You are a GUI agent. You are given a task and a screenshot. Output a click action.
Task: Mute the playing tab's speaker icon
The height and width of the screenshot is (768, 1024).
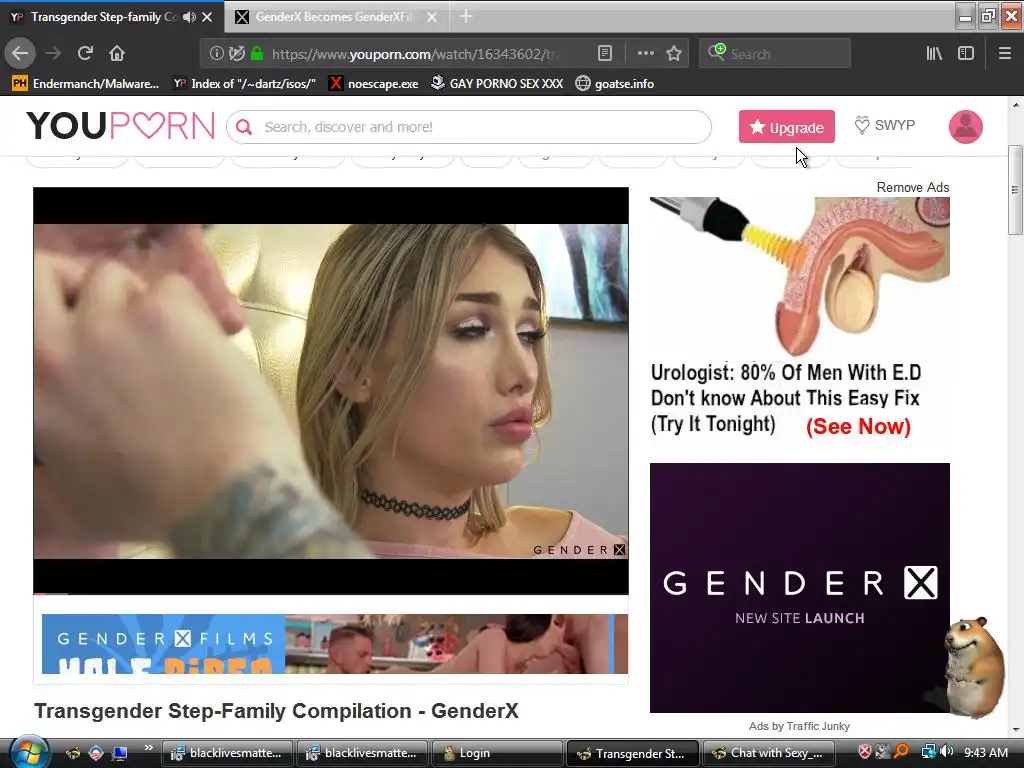tap(189, 17)
